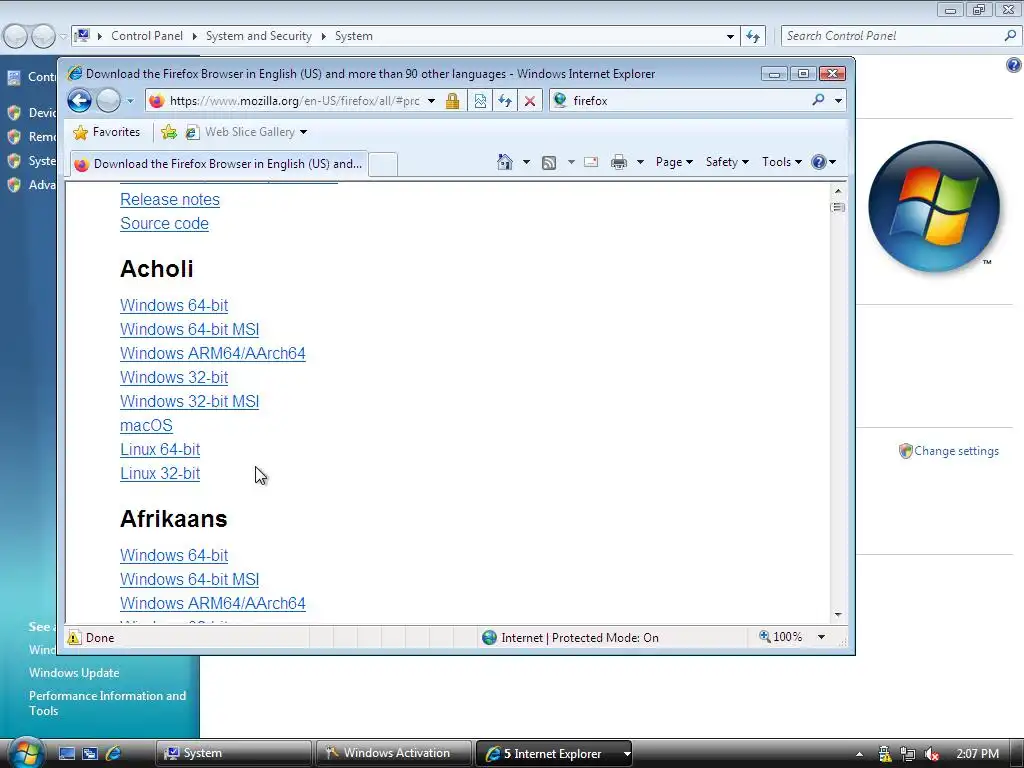Open the Tools menu

point(782,162)
